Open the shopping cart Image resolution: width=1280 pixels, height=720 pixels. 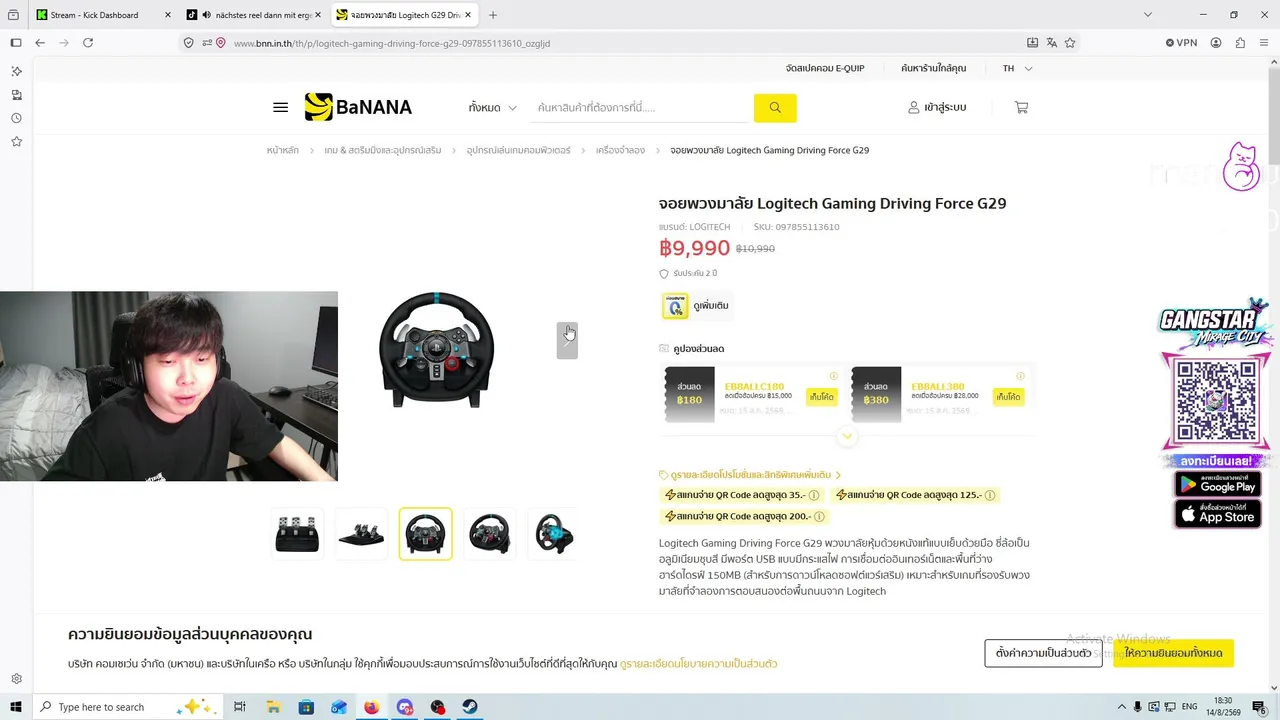1021,107
